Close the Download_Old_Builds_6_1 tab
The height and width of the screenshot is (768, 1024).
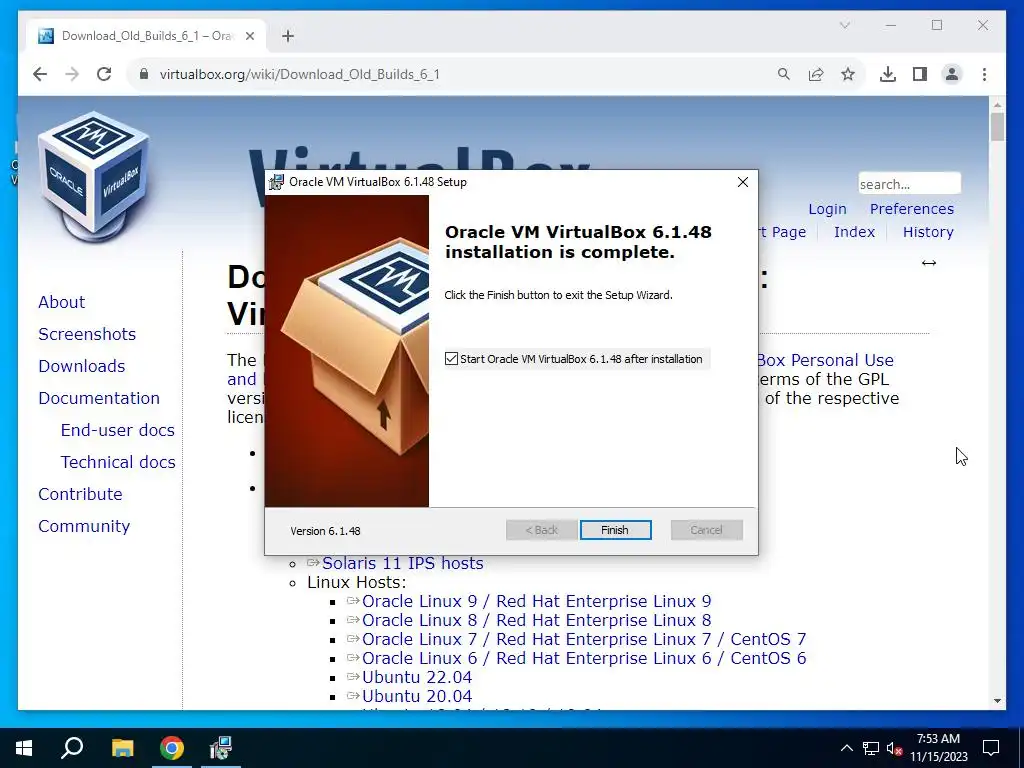[x=249, y=36]
